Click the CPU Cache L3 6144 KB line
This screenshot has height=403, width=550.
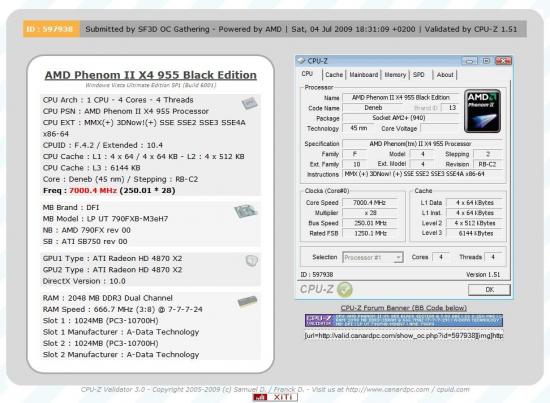click(92, 168)
